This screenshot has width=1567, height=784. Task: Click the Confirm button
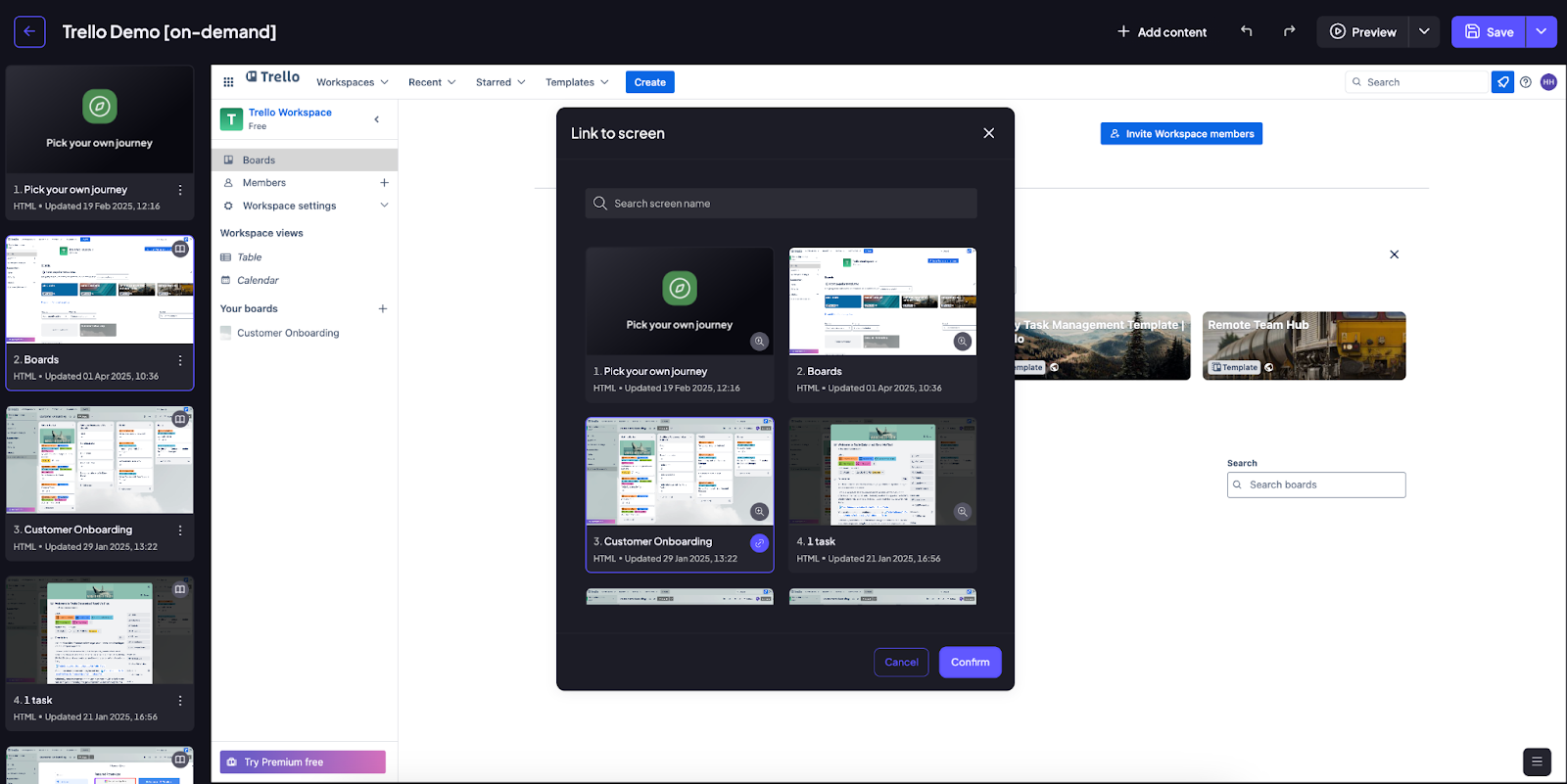pyautogui.click(x=970, y=663)
